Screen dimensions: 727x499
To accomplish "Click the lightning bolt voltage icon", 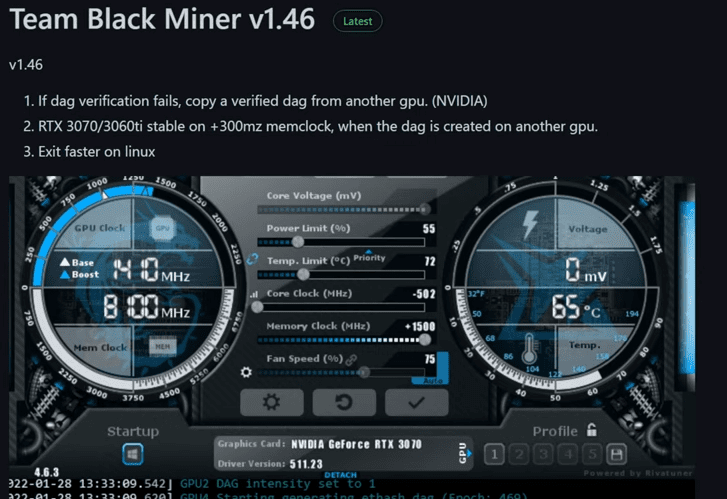I will click(530, 224).
